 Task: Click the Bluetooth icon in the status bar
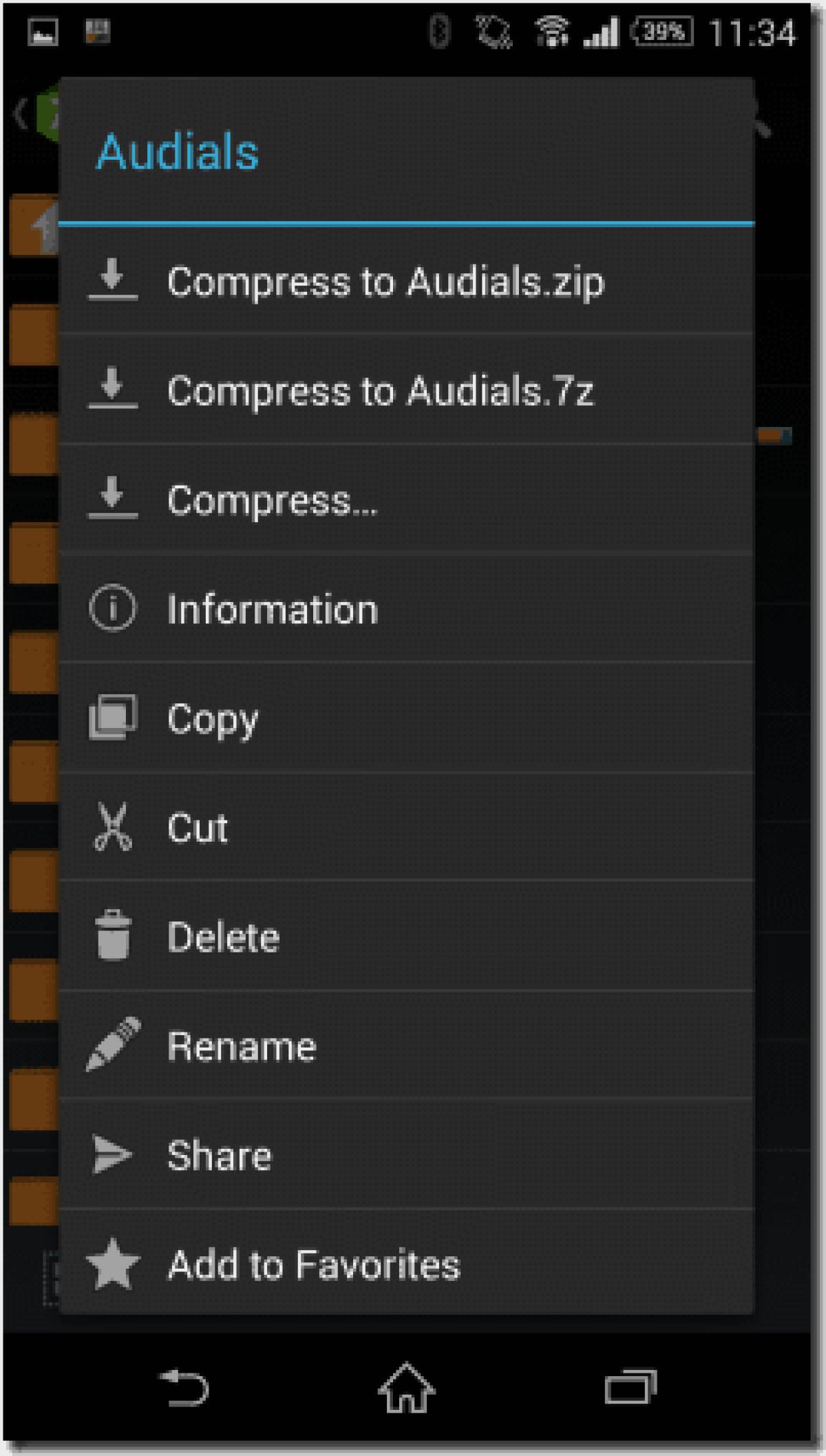click(x=438, y=28)
